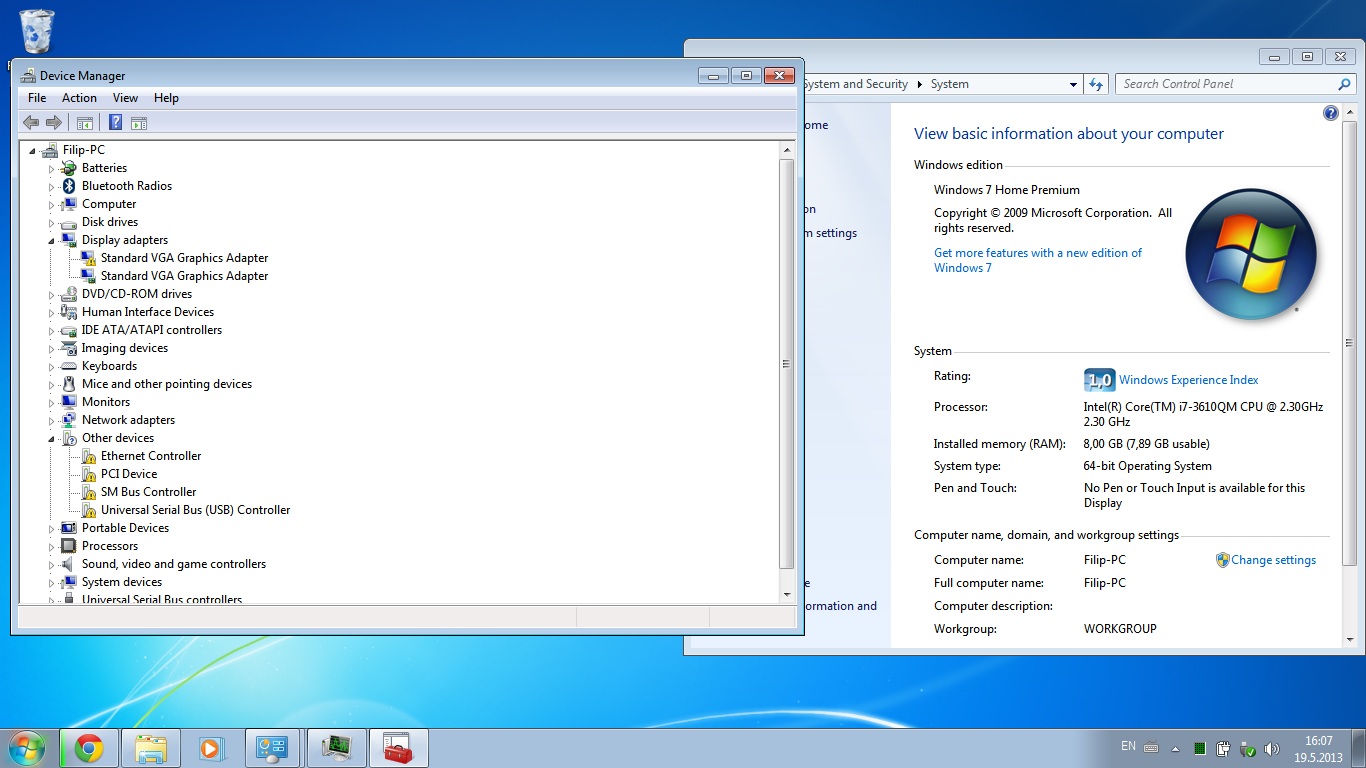Click the Batteries category icon
The height and width of the screenshot is (768, 1366).
pos(69,168)
